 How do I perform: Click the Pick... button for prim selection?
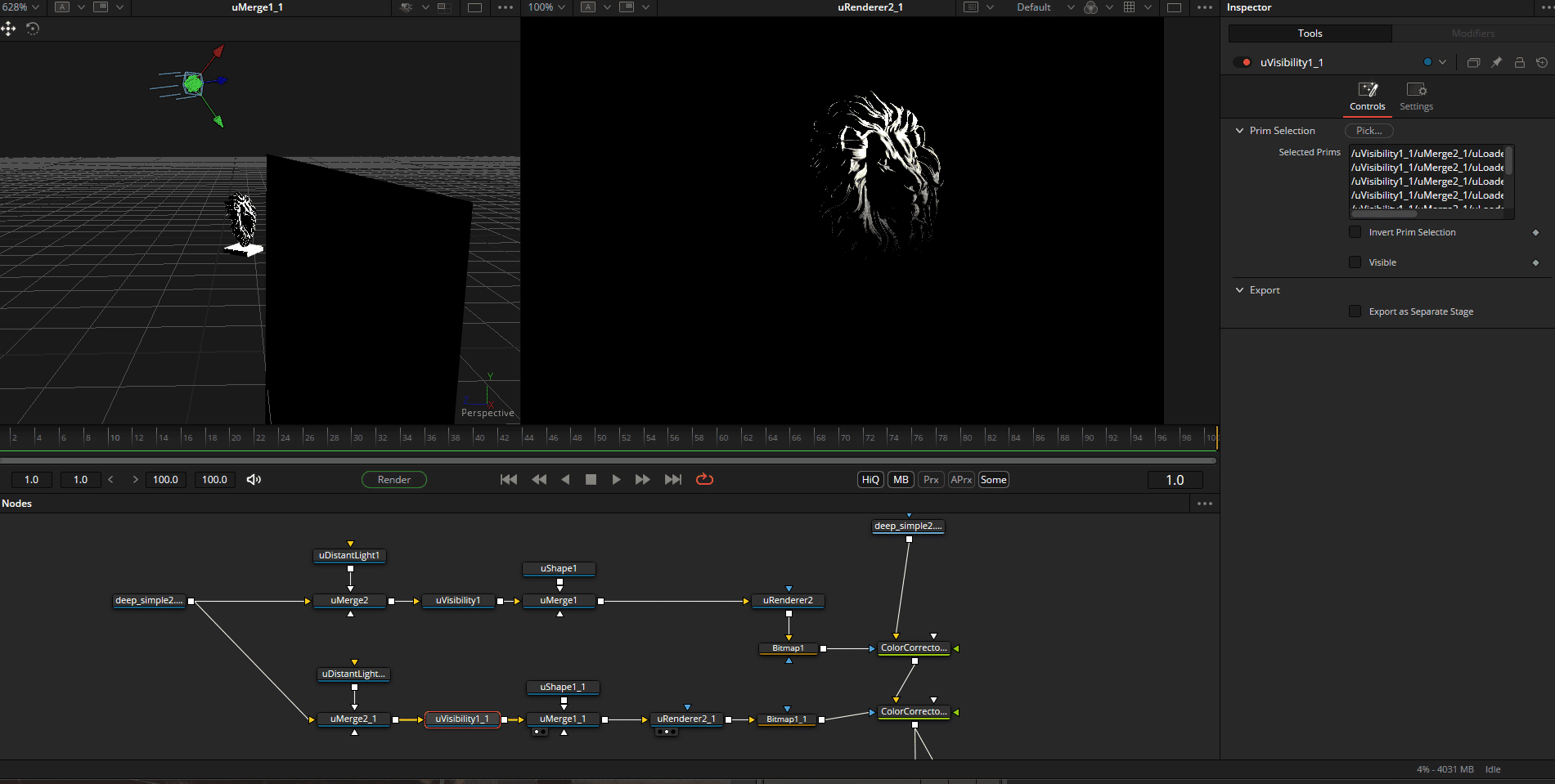click(x=1368, y=131)
